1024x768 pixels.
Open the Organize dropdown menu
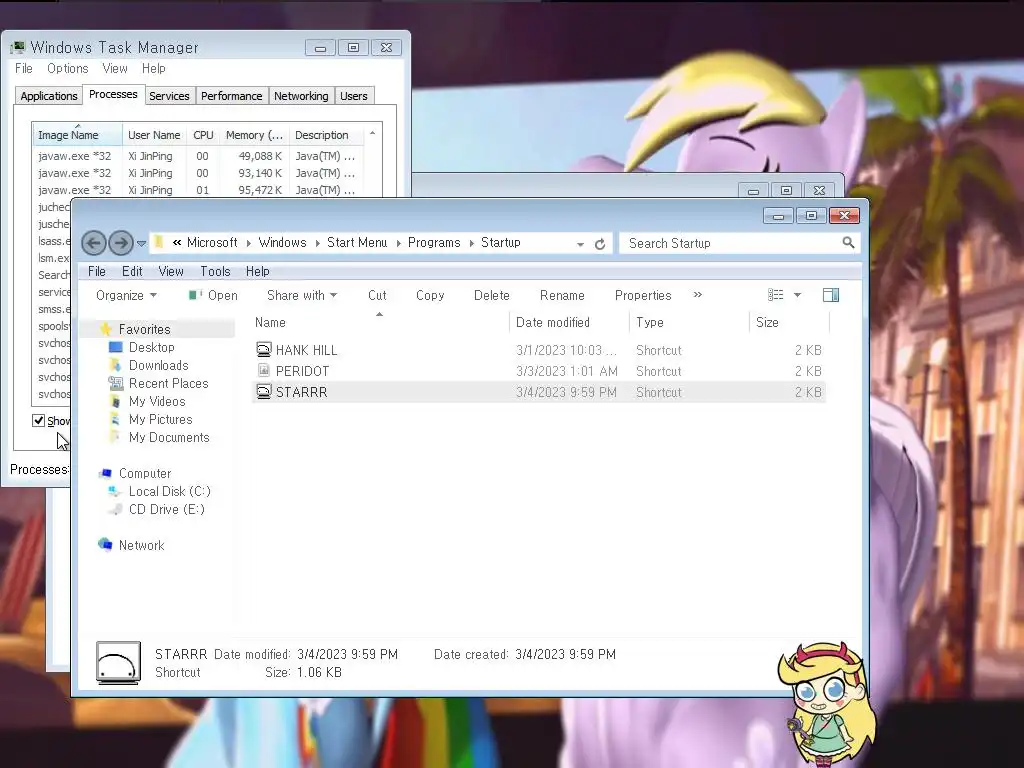[x=126, y=295]
